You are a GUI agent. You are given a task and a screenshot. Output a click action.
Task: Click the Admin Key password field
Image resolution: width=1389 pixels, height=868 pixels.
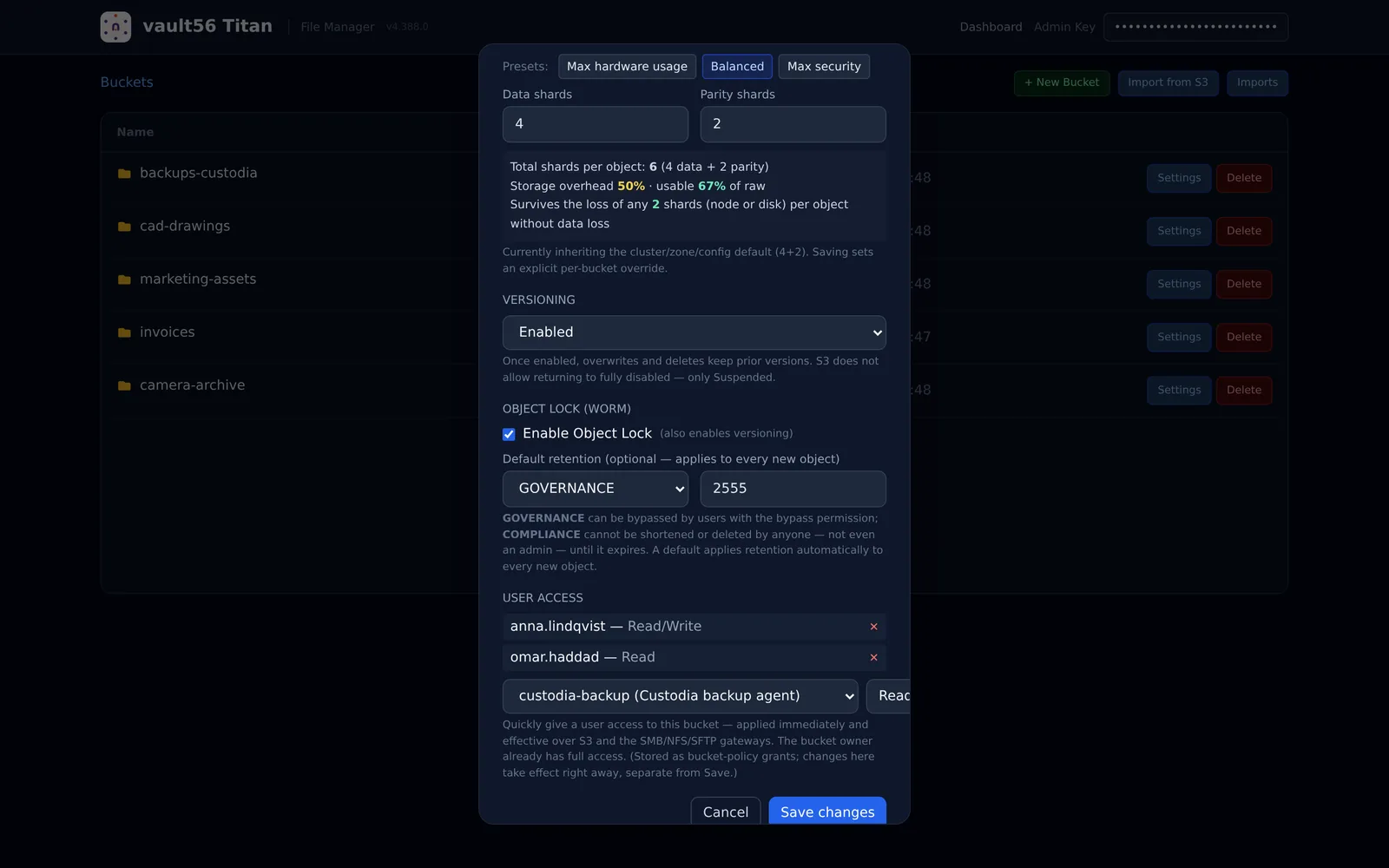click(x=1195, y=27)
